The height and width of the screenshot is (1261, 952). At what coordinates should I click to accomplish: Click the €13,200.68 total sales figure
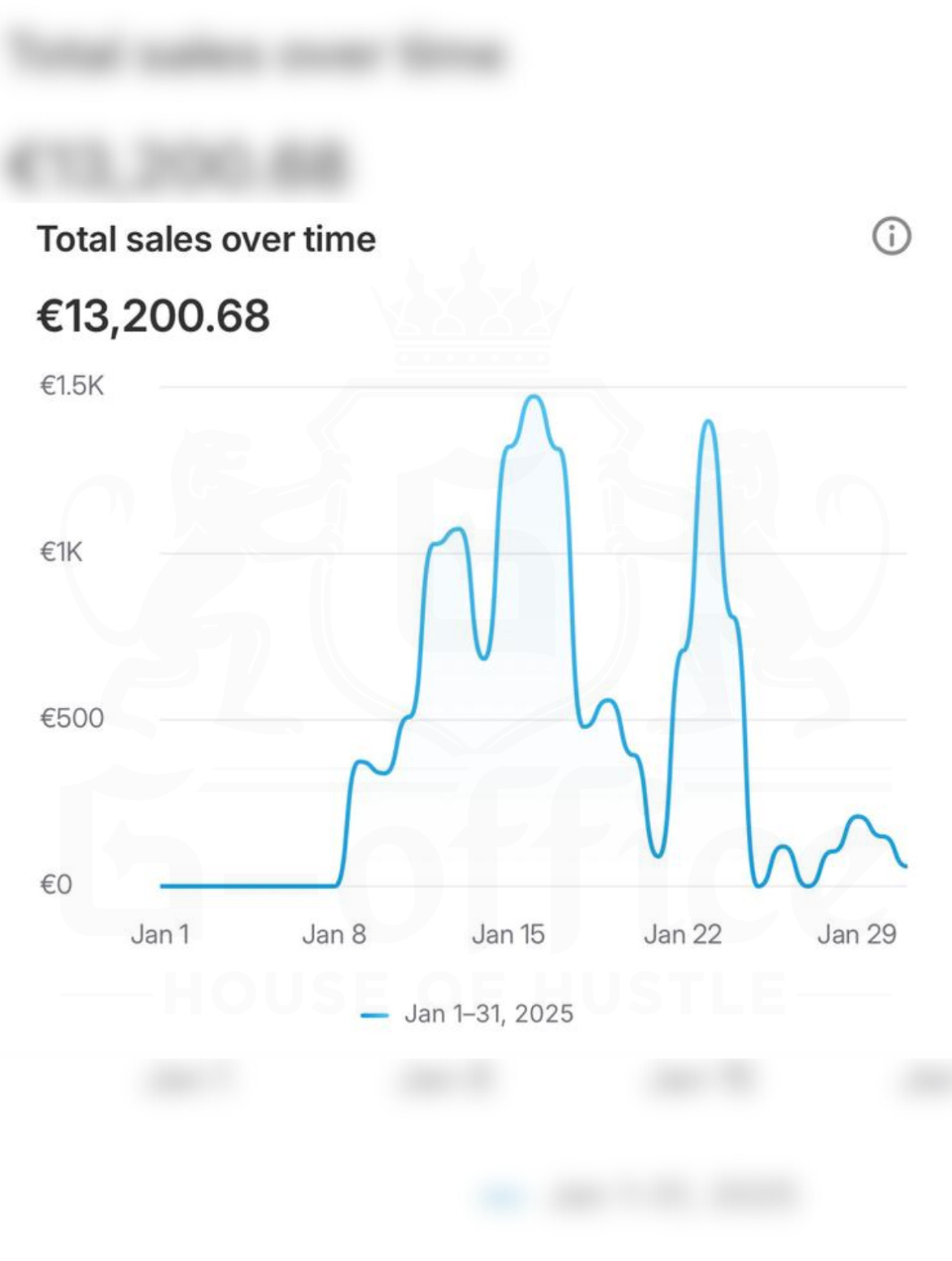(x=153, y=316)
